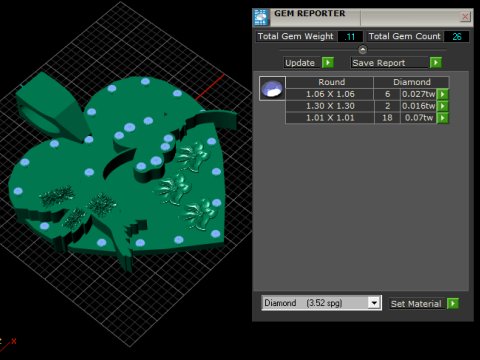The image size is (480, 360).
Task: Open the Diamond material dropdown arrow
Action: [x=374, y=303]
